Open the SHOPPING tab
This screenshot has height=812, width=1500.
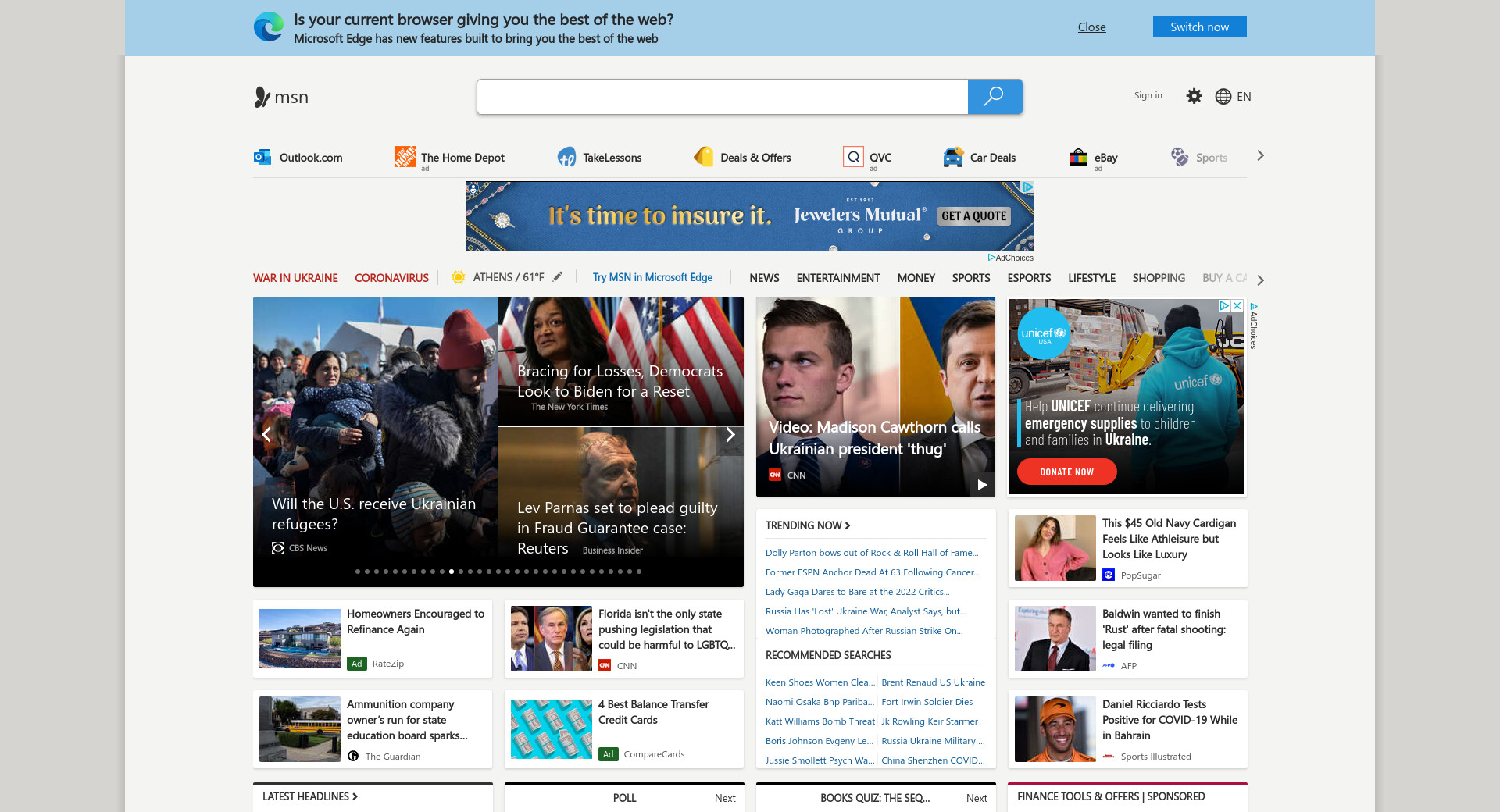pos(1159,278)
